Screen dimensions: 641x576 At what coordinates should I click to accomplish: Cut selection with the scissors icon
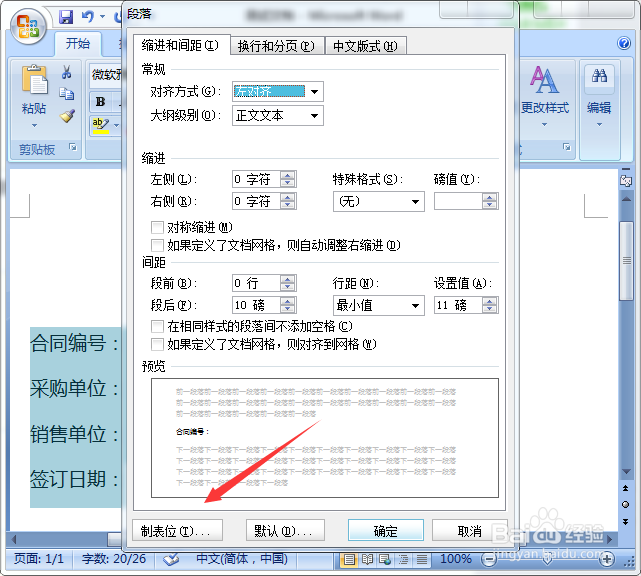pos(66,72)
